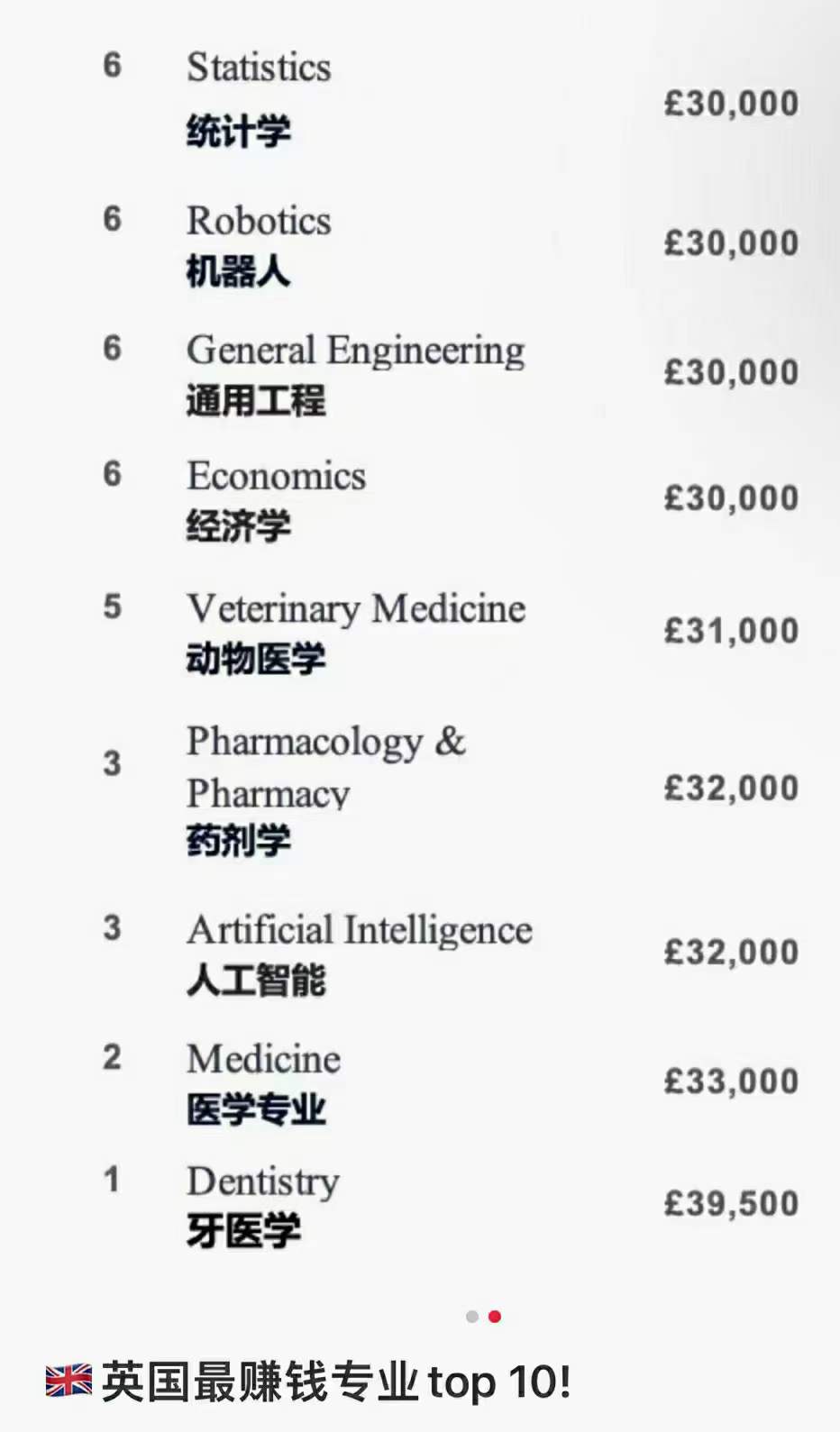This screenshot has width=840, height=1432.
Task: Tap rank number 1 beside Dentistry
Action: 112,1180
